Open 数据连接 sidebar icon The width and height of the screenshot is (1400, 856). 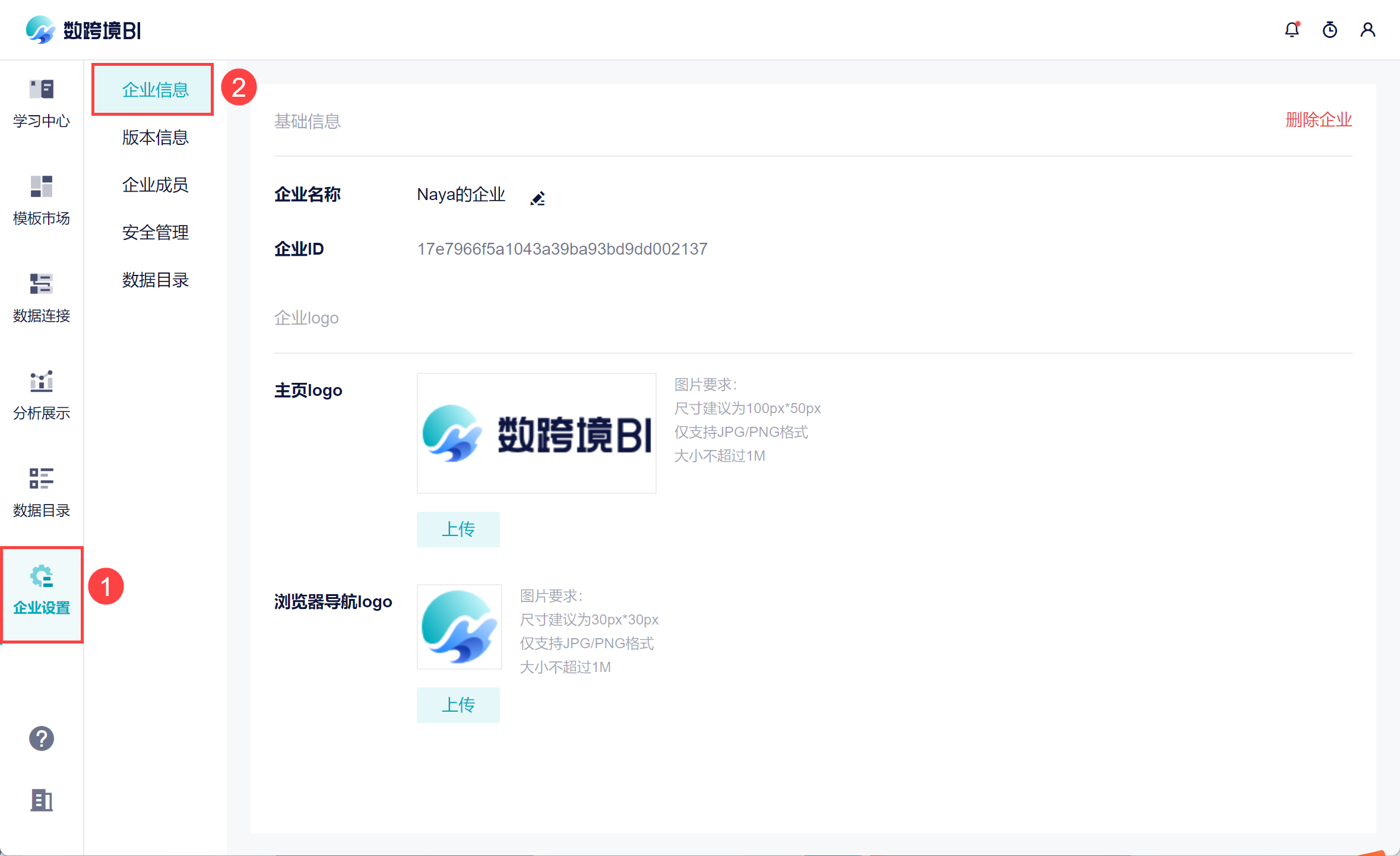coord(42,298)
